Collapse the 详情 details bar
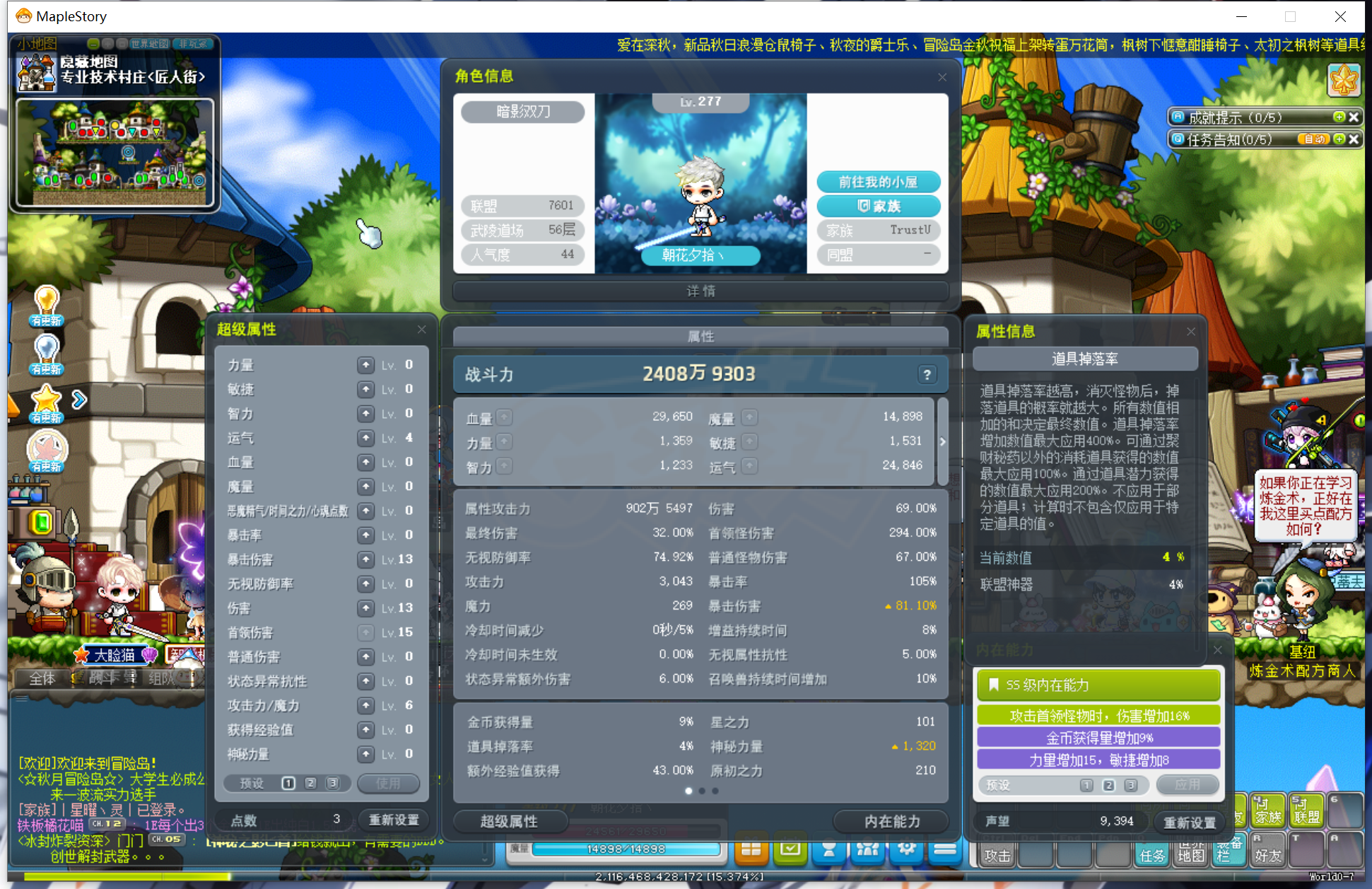The width and height of the screenshot is (1372, 889). click(700, 291)
